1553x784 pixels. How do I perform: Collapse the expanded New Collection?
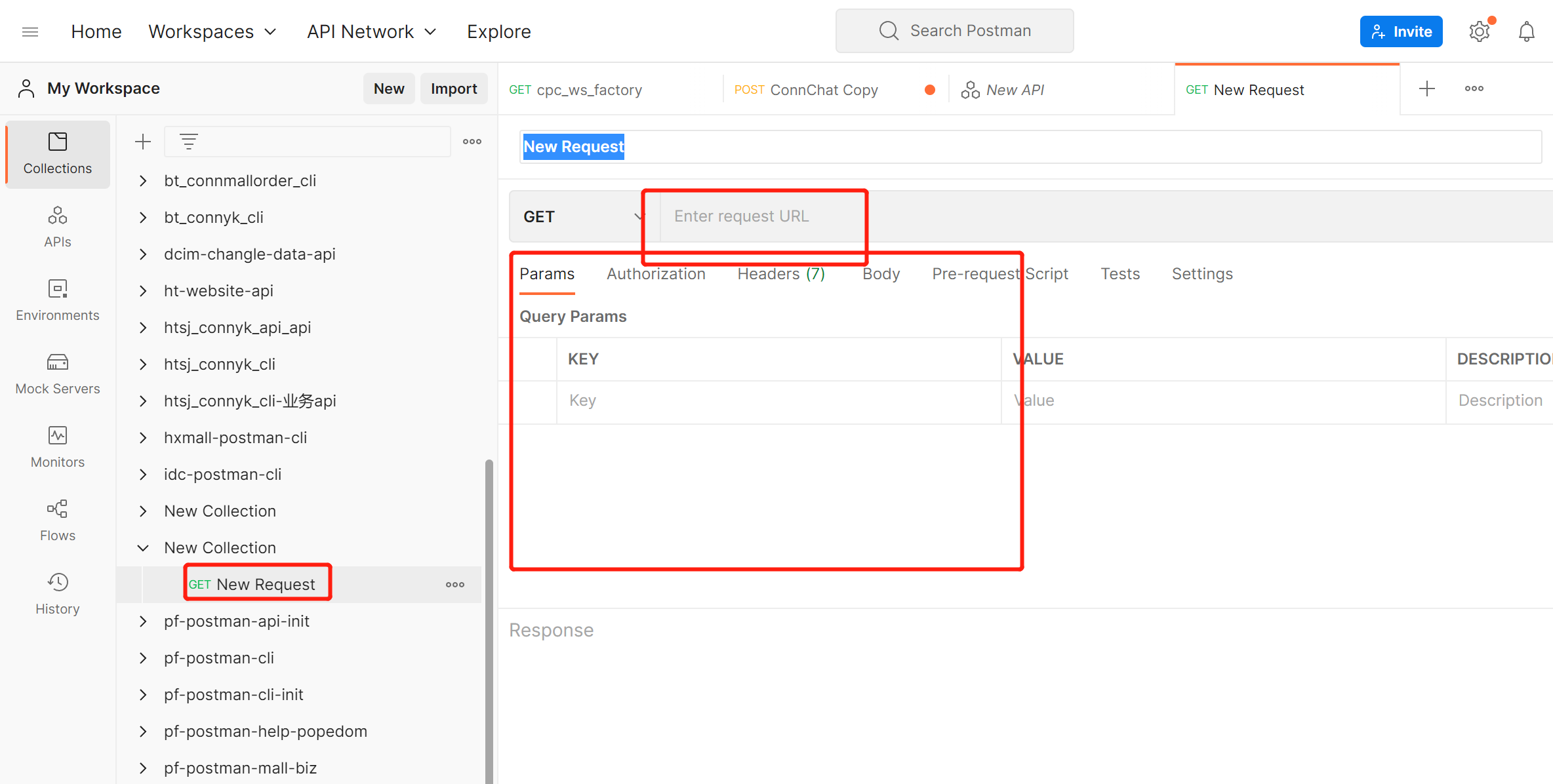point(143,548)
